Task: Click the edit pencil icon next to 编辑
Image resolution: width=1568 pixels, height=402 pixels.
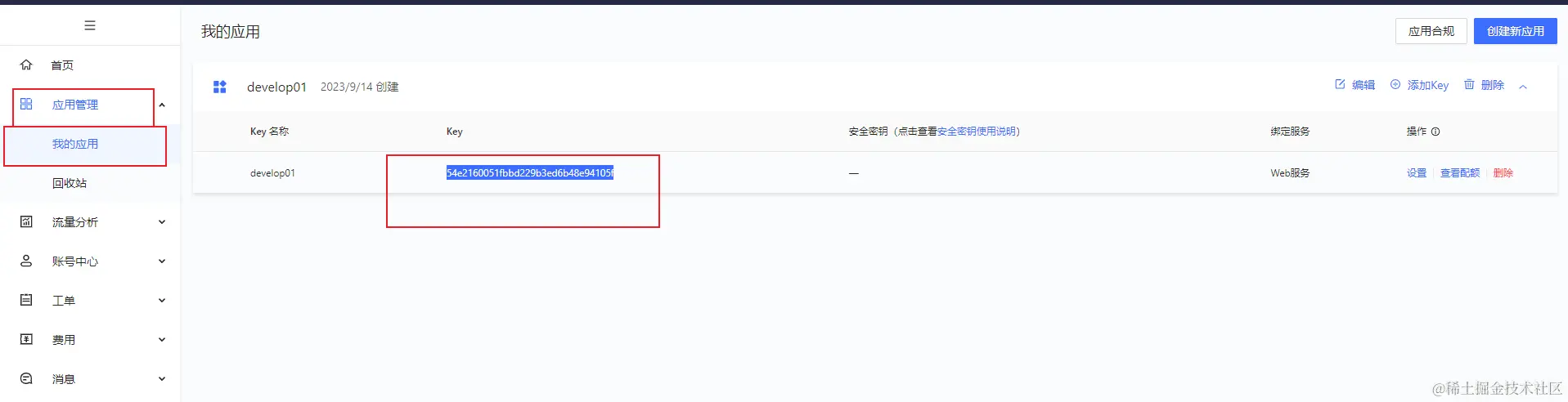Action: coord(1340,84)
